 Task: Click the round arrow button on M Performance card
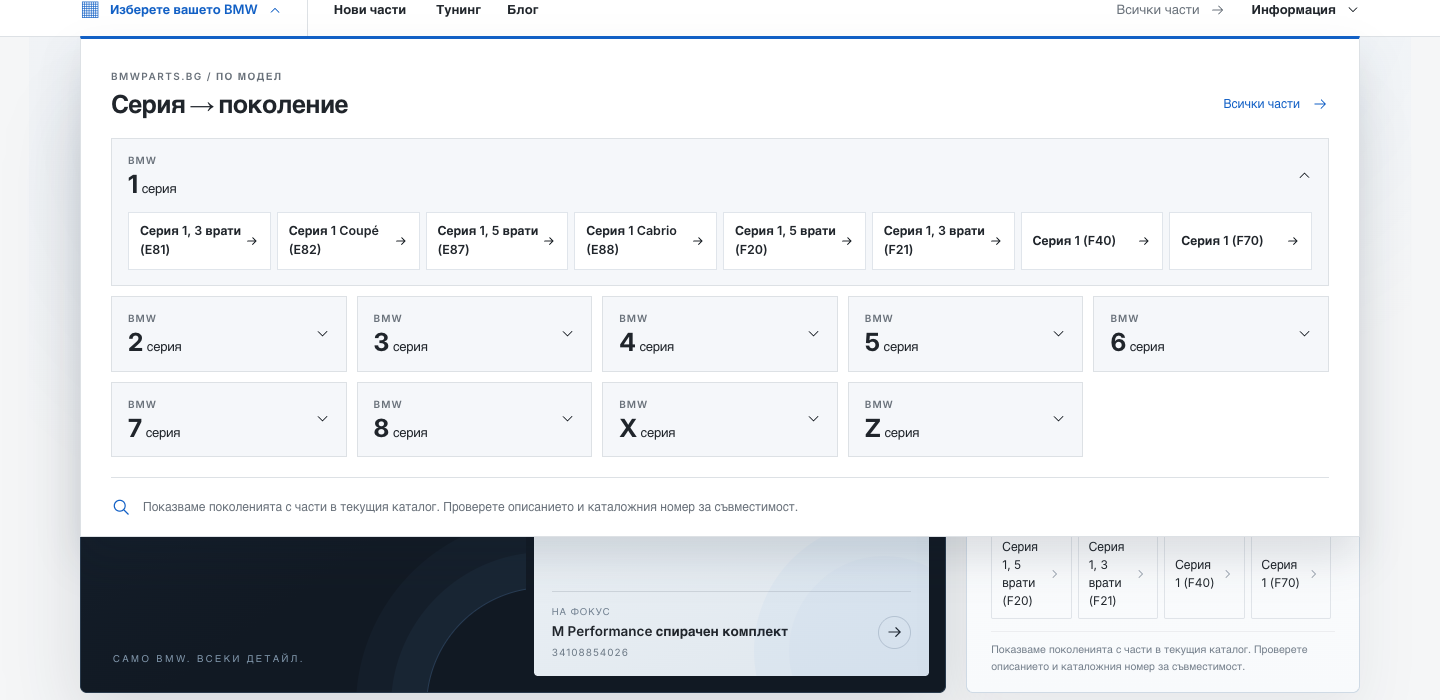coord(894,632)
